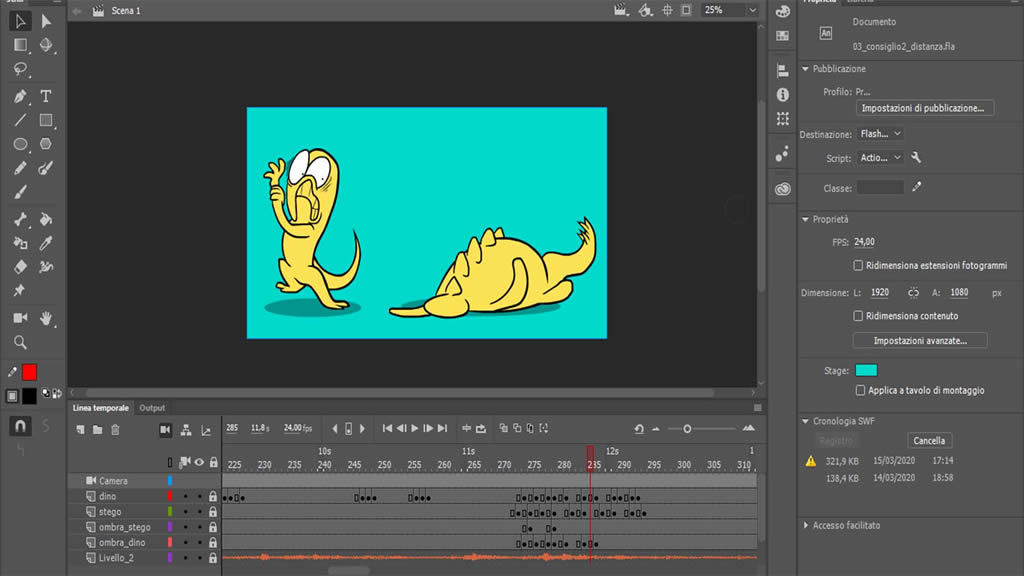Click 'Impostazioni avanzate...' button
Screen dimensions: 1024x576
920,340
